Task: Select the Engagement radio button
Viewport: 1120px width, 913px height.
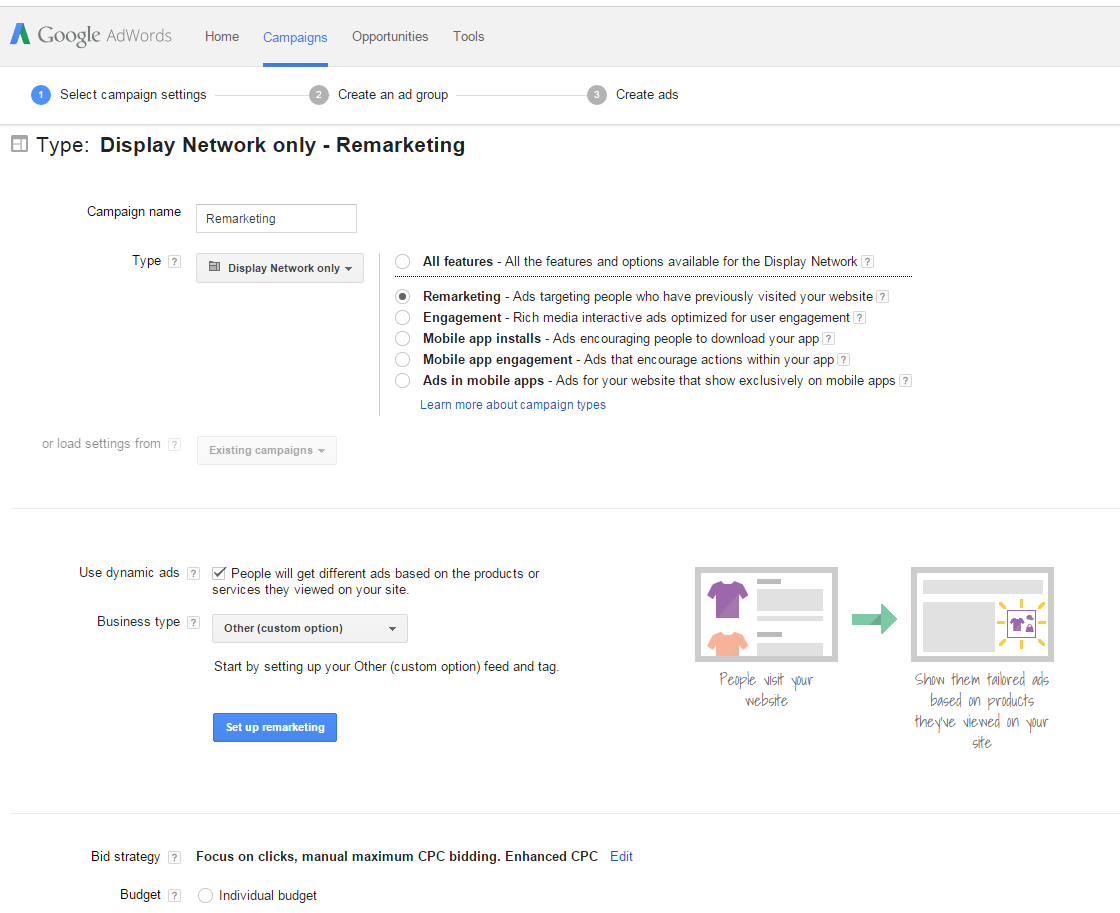Action: click(x=402, y=317)
